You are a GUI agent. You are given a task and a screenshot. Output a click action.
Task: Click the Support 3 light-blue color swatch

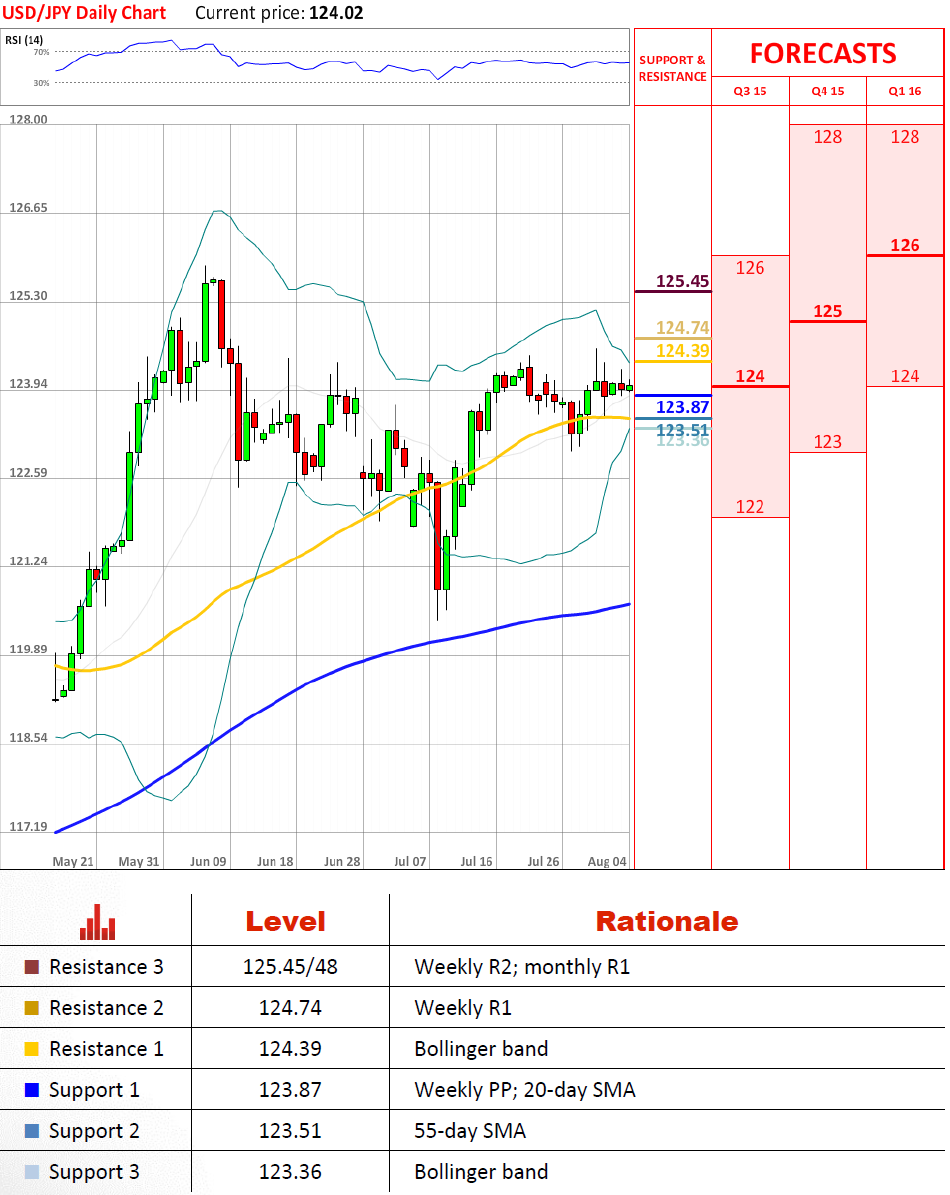(31, 1172)
